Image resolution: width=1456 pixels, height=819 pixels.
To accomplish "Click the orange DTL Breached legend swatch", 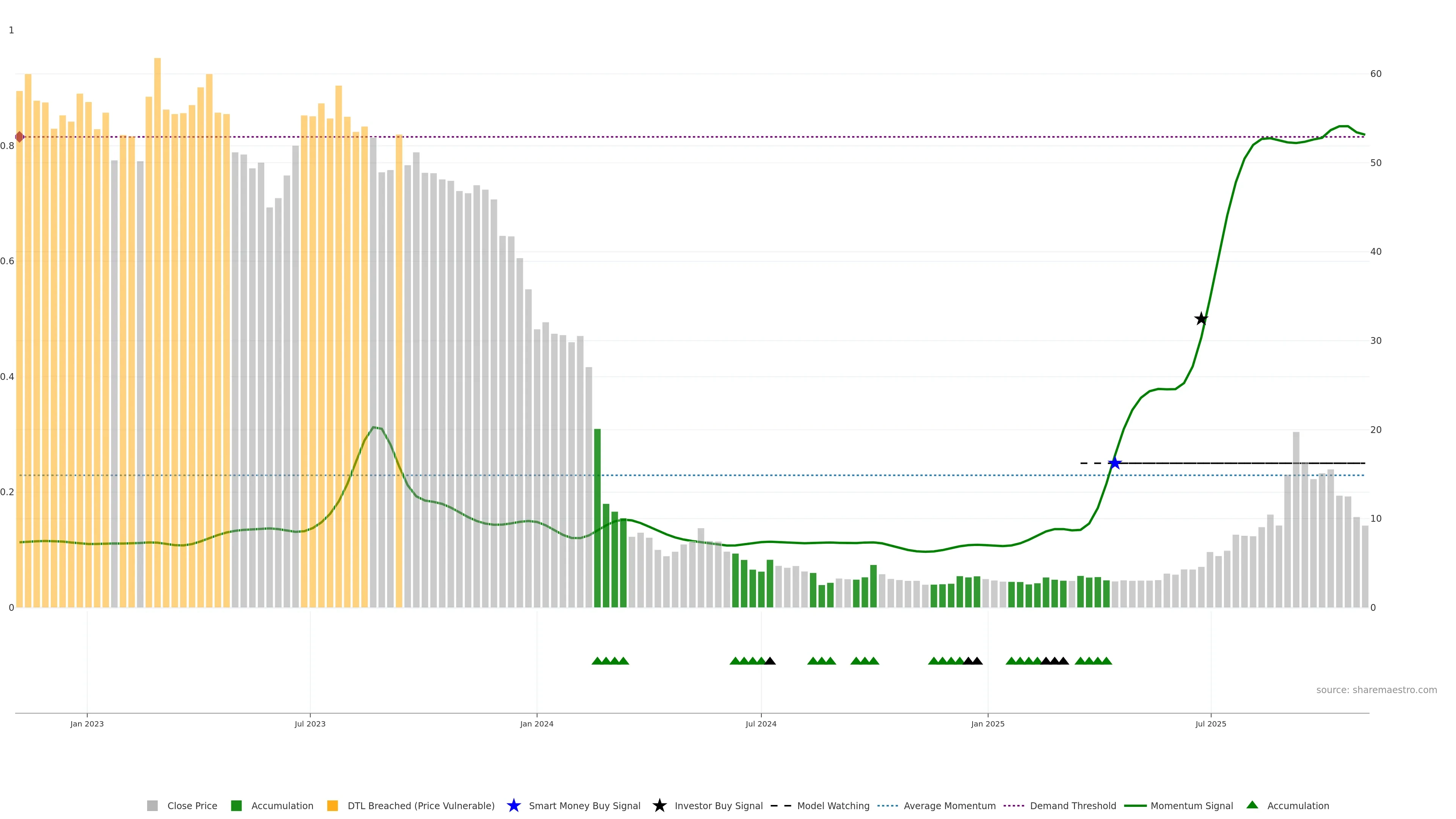I will click(333, 805).
